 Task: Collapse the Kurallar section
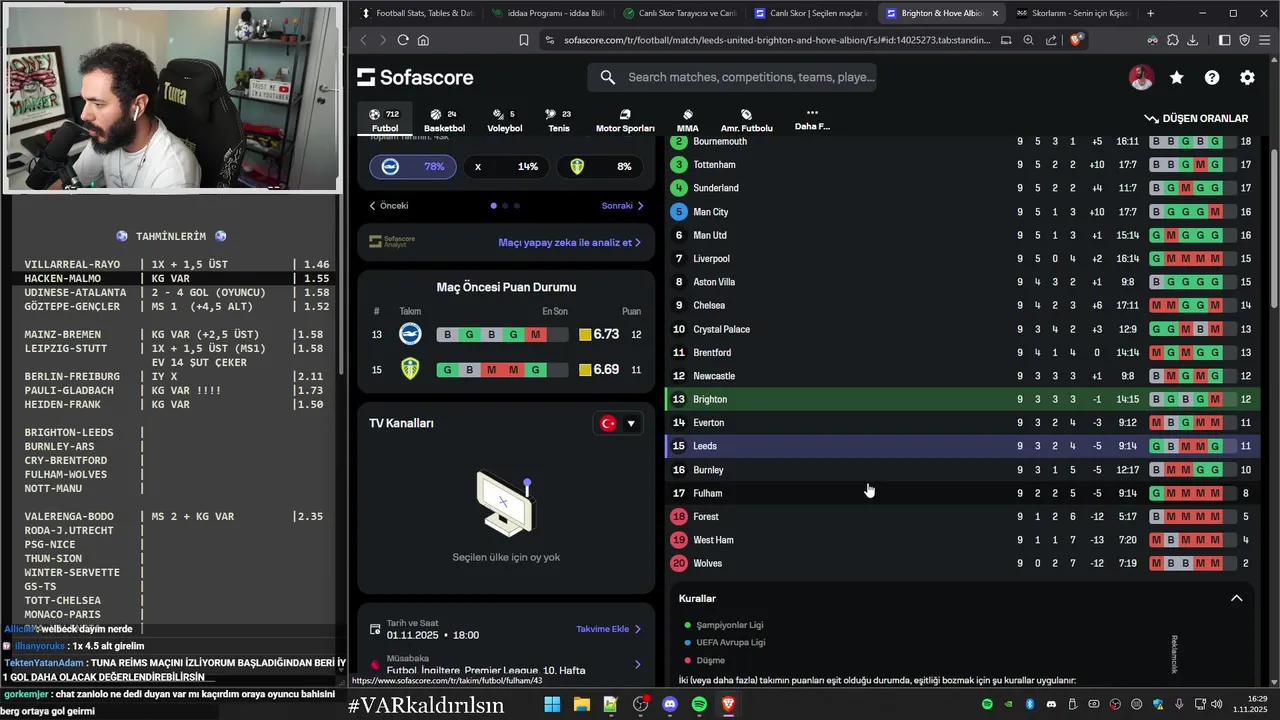[x=1236, y=598]
